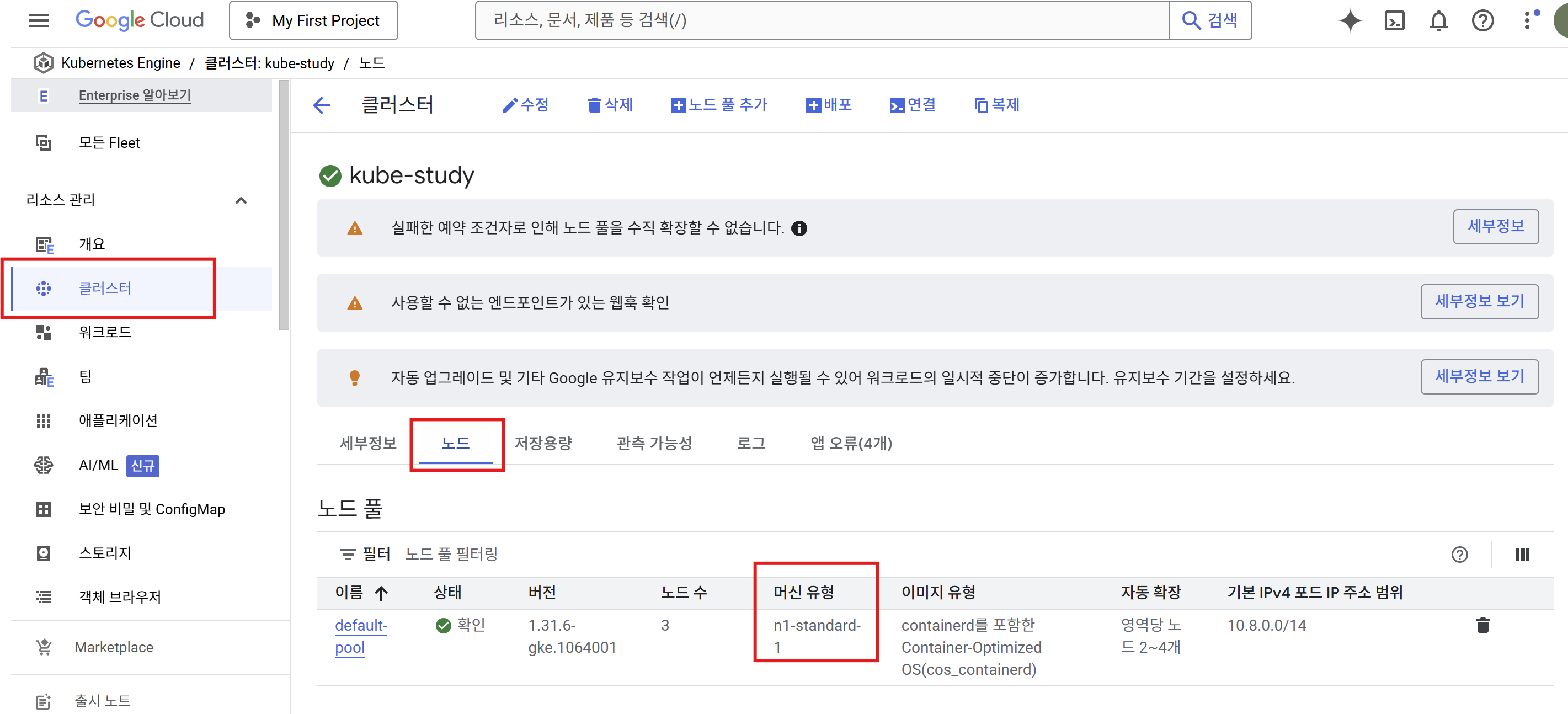This screenshot has height=714, width=1568.
Task: Click the 세부정보 button on the first warning
Action: click(1495, 226)
